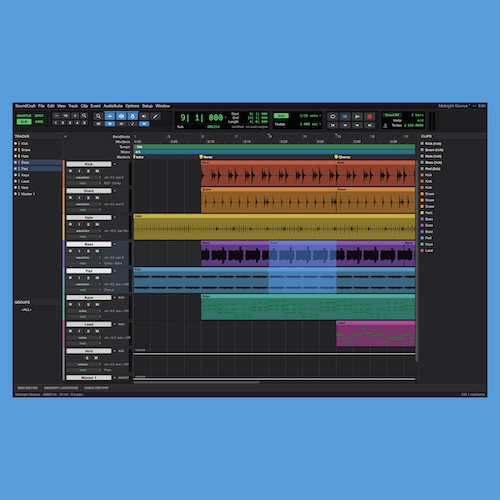Open the MIDI Editor tab at bottom

click(27, 388)
